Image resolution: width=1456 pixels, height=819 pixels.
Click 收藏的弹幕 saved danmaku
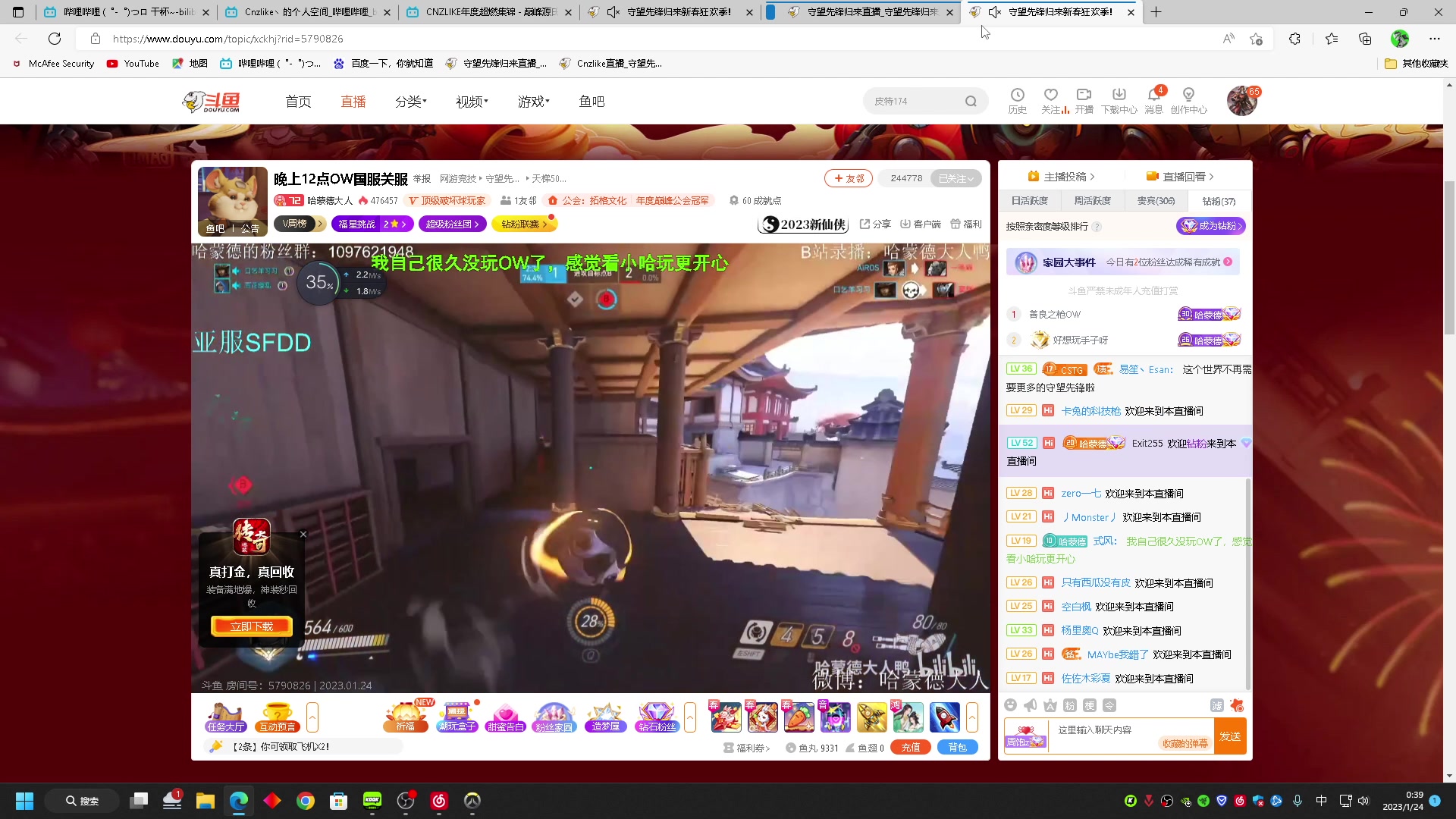1185,744
